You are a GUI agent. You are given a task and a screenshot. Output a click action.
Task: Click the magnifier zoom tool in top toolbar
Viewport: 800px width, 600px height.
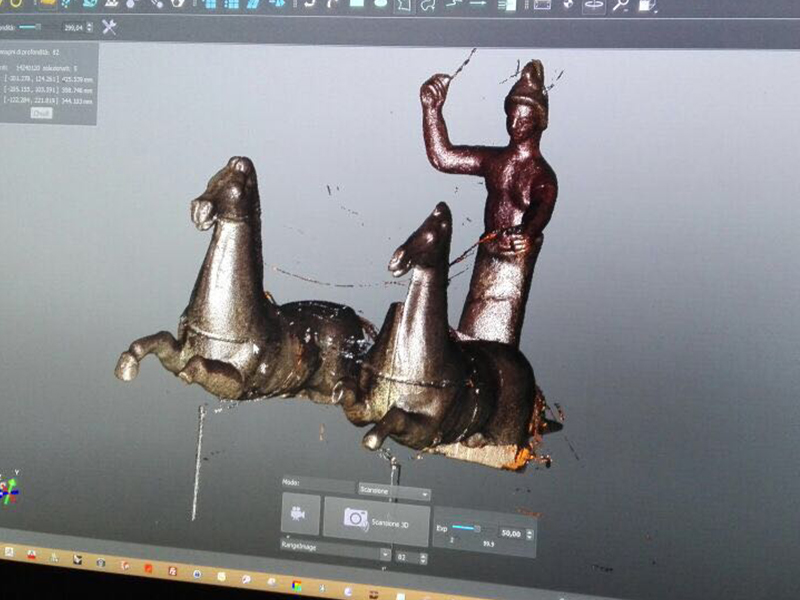621,5
